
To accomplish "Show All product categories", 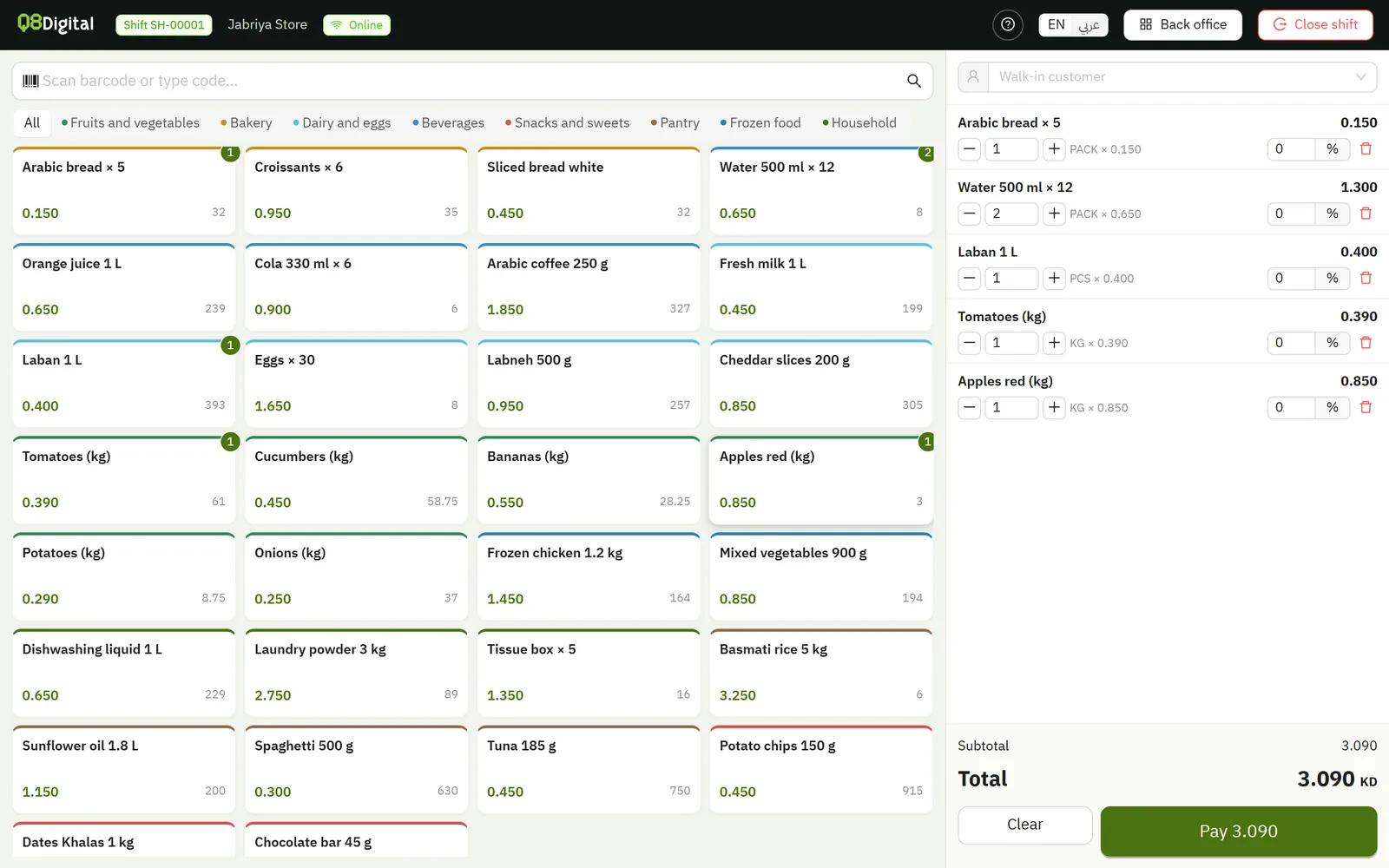I will [32, 123].
